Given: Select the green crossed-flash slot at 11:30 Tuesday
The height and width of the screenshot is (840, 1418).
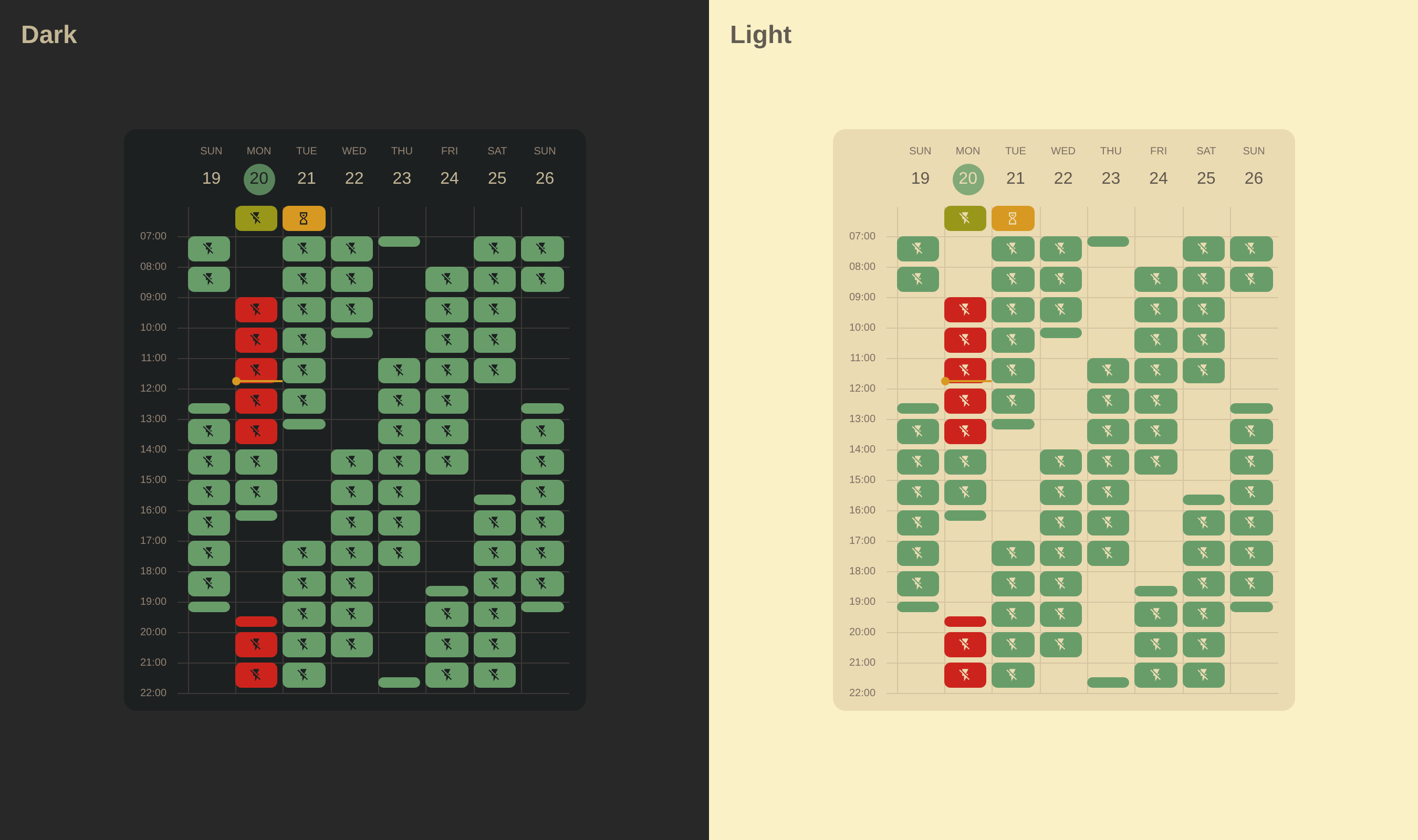Looking at the screenshot, I should tap(305, 370).
